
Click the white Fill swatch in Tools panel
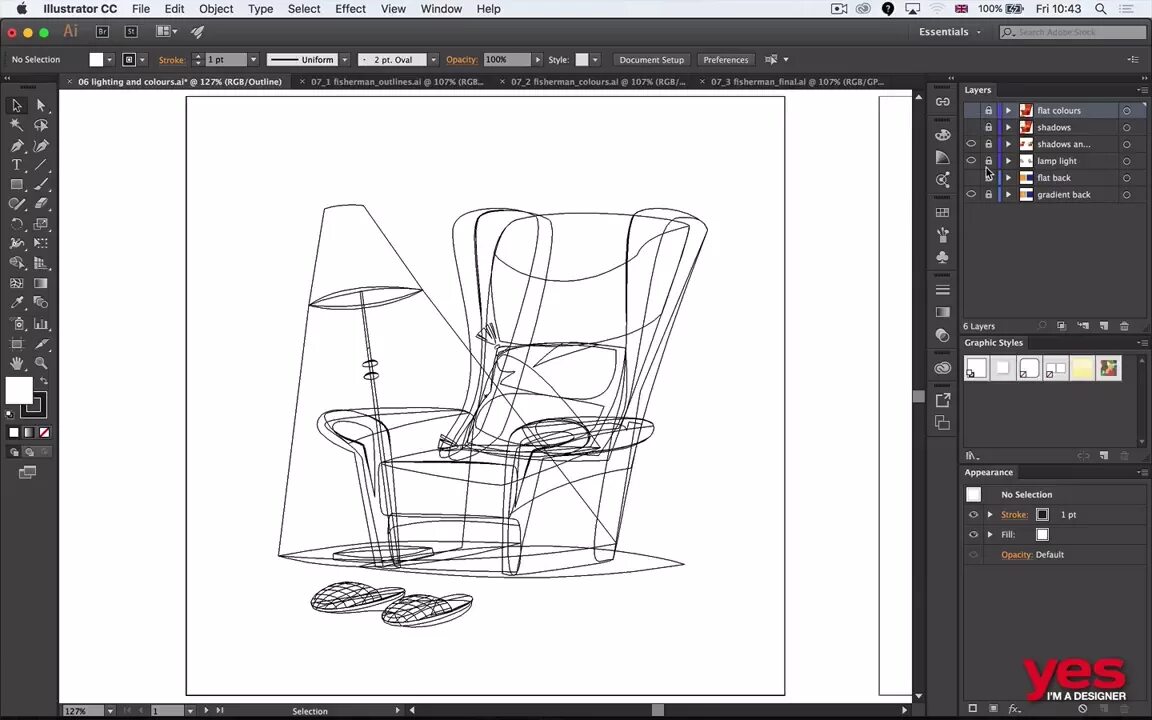pyautogui.click(x=19, y=390)
